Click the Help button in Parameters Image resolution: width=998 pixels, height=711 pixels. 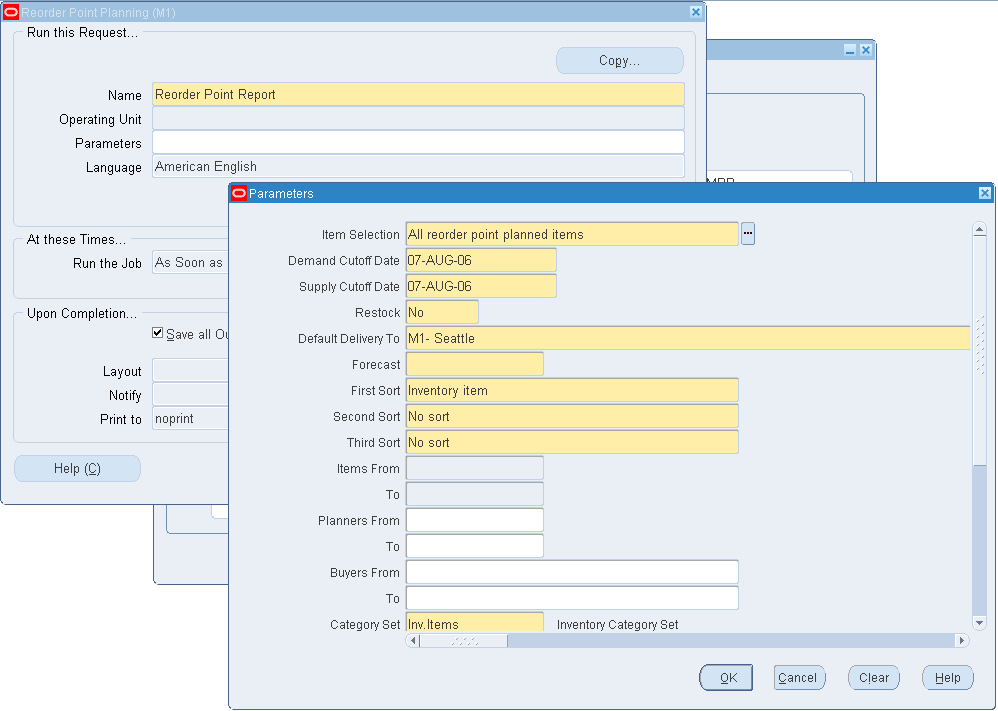948,677
